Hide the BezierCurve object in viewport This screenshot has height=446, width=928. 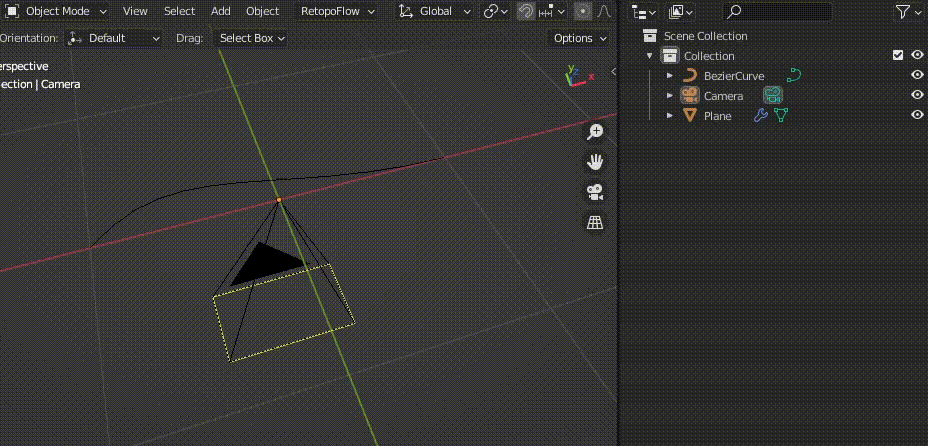tap(916, 75)
